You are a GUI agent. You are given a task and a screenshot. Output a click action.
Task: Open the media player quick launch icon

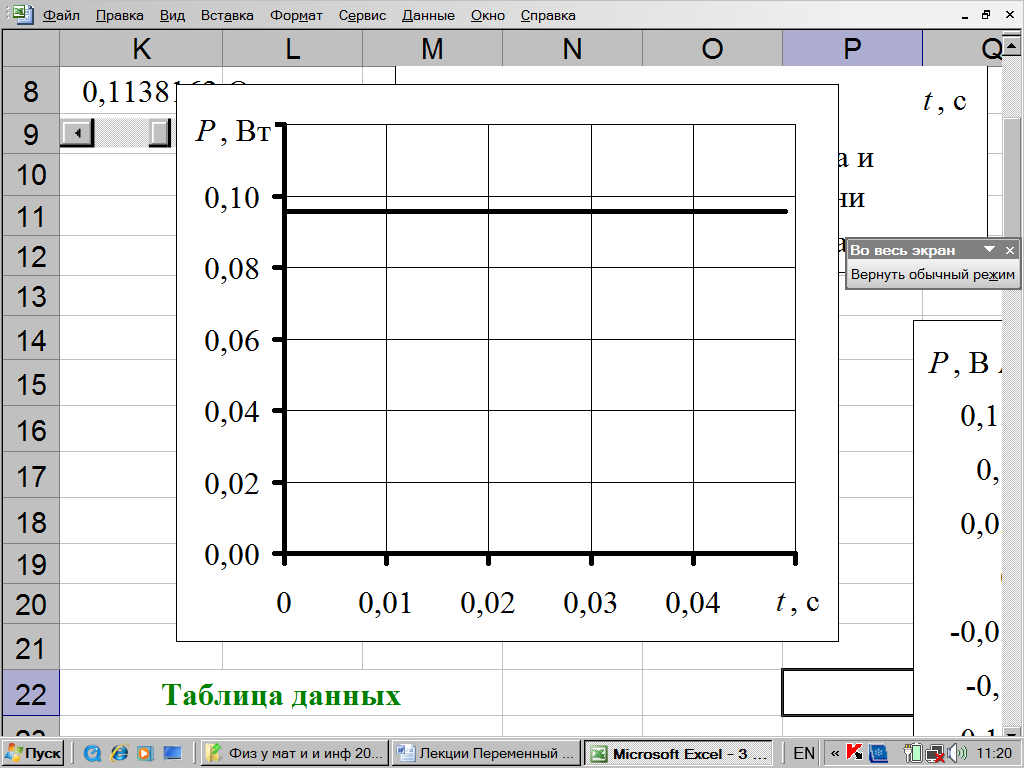145,754
